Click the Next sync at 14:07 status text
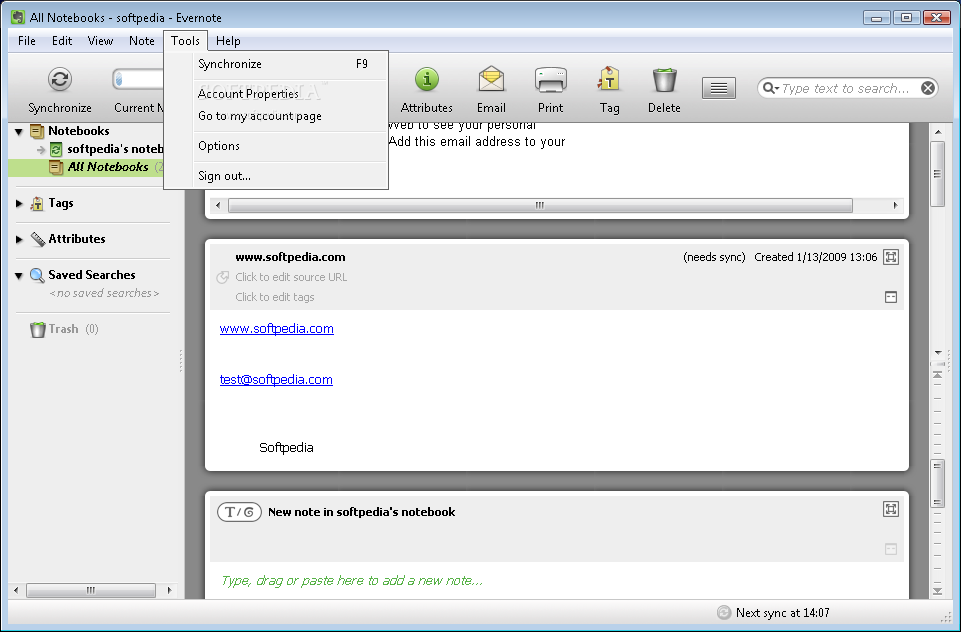 point(782,612)
